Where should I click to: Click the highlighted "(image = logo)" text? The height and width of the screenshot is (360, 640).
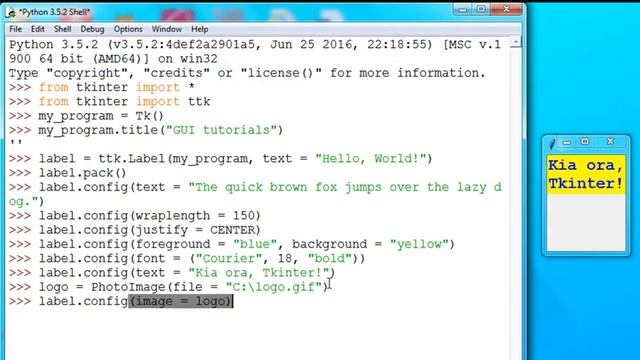181,301
